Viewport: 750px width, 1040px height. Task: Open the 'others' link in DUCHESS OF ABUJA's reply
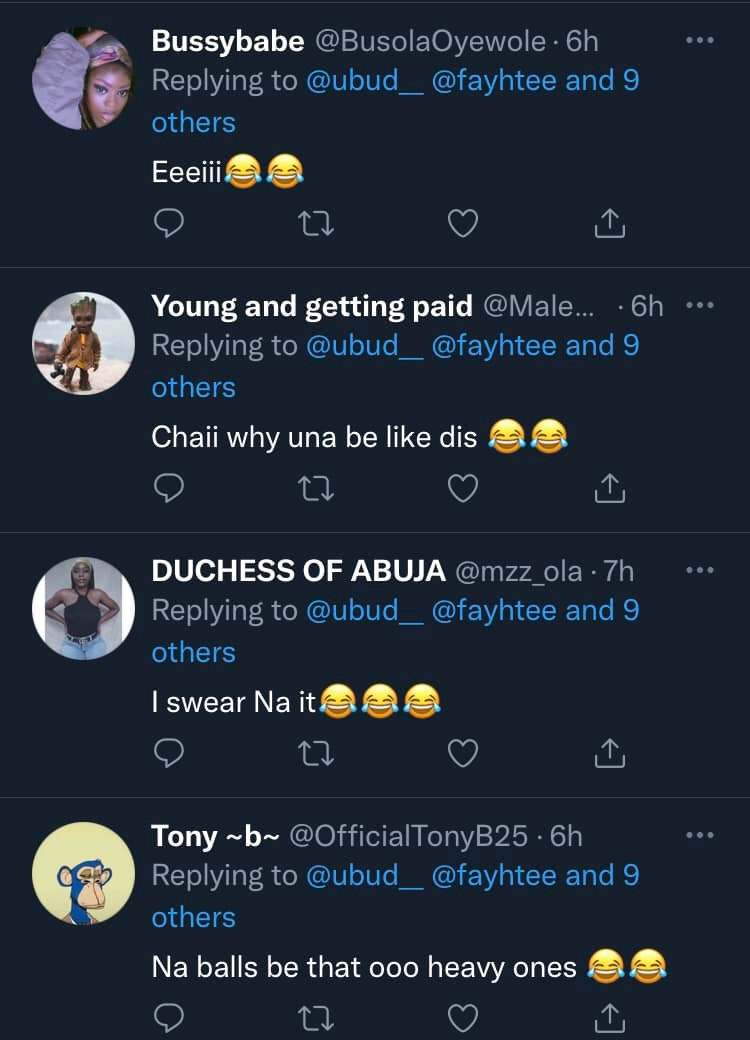pyautogui.click(x=193, y=652)
